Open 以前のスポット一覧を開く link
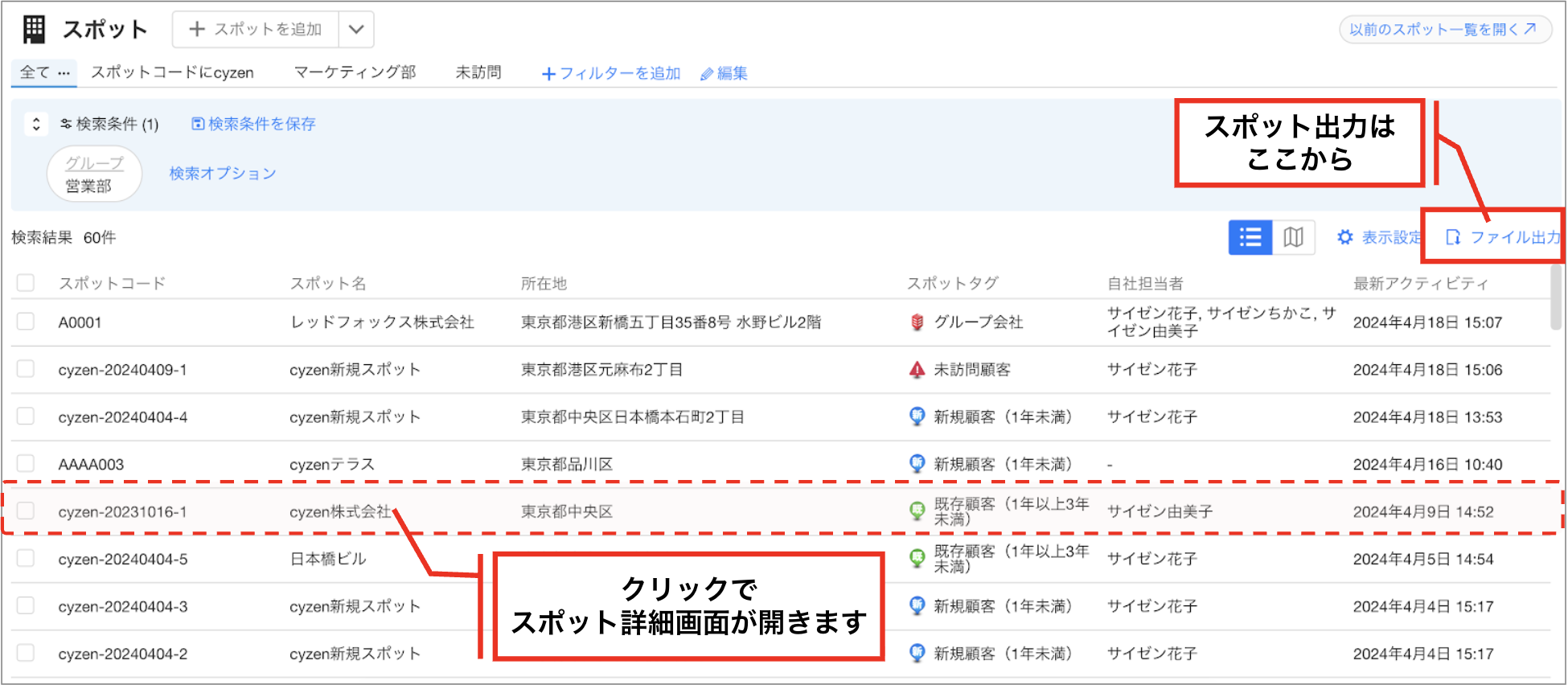The height and width of the screenshot is (685, 1568). (x=1445, y=30)
